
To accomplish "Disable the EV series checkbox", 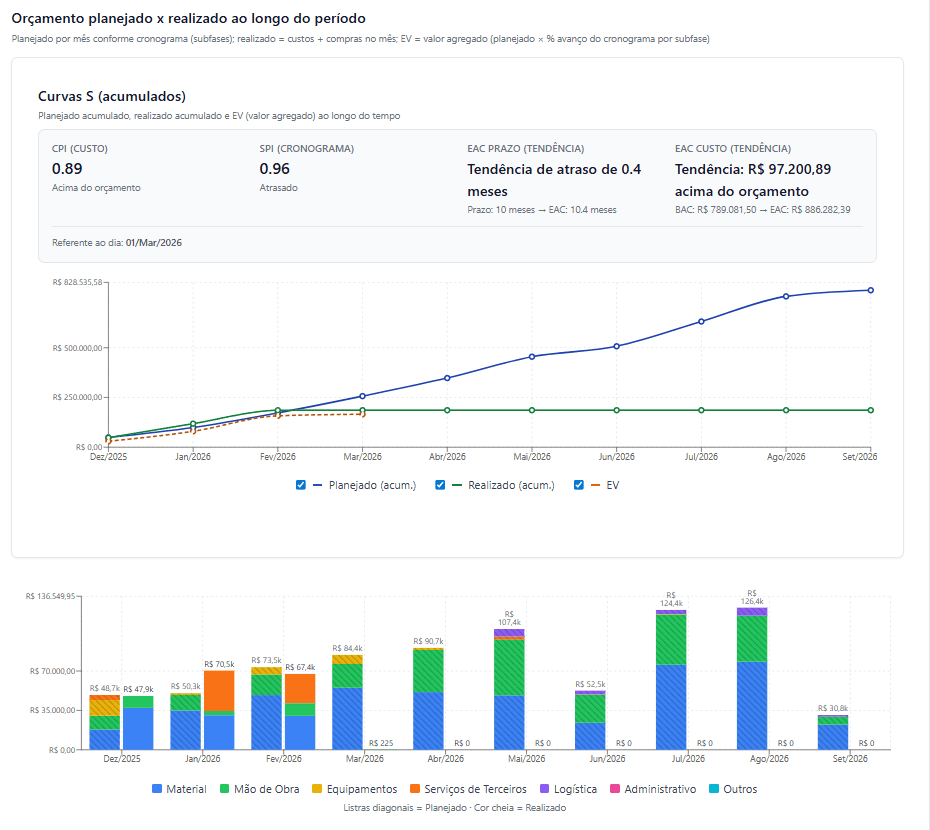I will pos(579,485).
